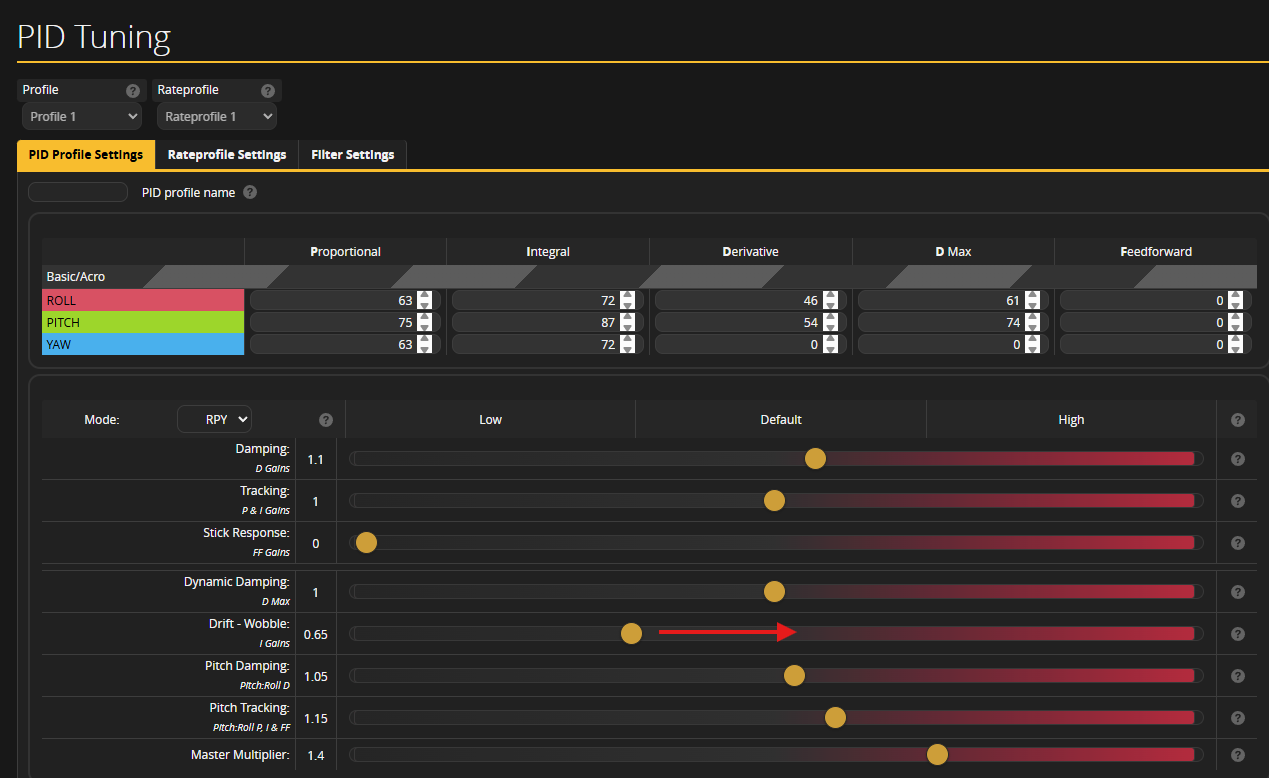Click the ROLL Proportional value field
Screen dimensions: 1269x778
tap(345, 300)
